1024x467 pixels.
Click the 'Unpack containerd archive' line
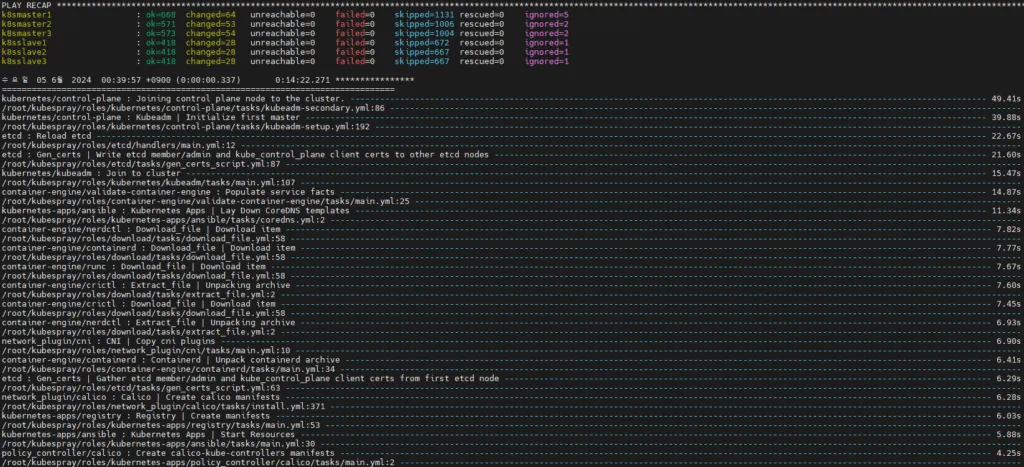[170, 360]
